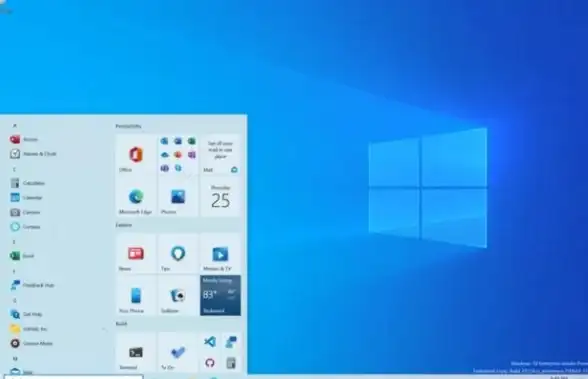
Task: Open the Calendar tile showing 25
Action: (x=220, y=196)
